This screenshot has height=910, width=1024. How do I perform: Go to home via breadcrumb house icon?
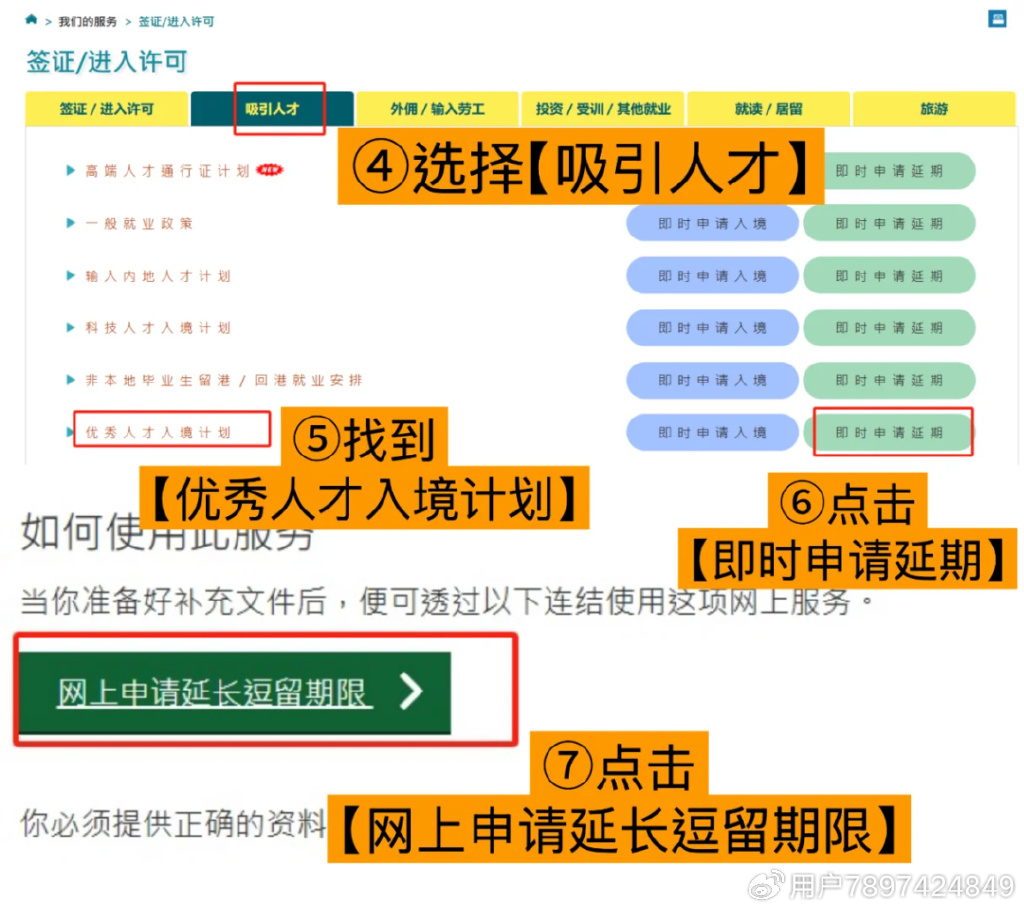pos(31,20)
